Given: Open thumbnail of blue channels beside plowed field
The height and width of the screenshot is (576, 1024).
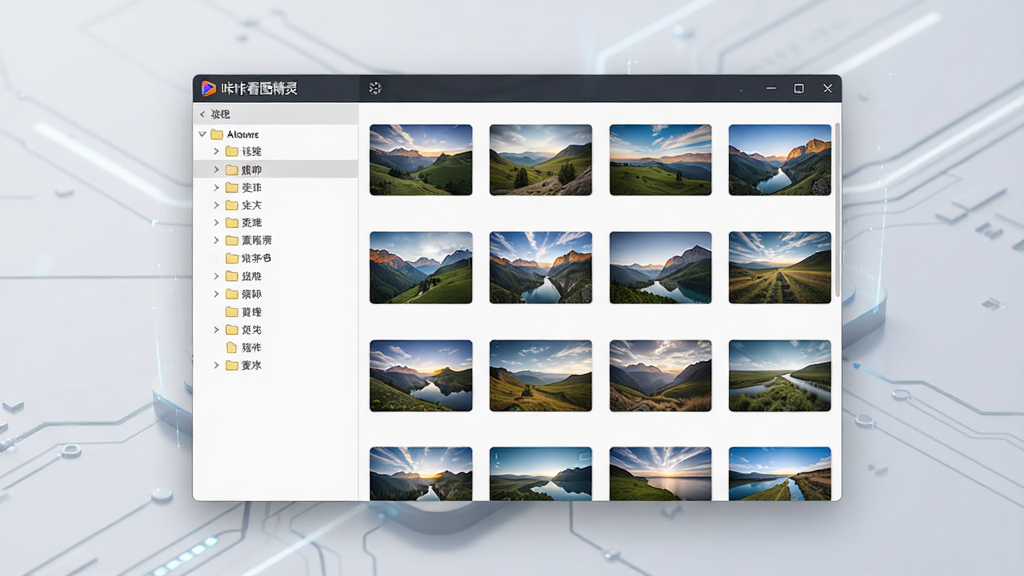Looking at the screenshot, I should (x=780, y=473).
